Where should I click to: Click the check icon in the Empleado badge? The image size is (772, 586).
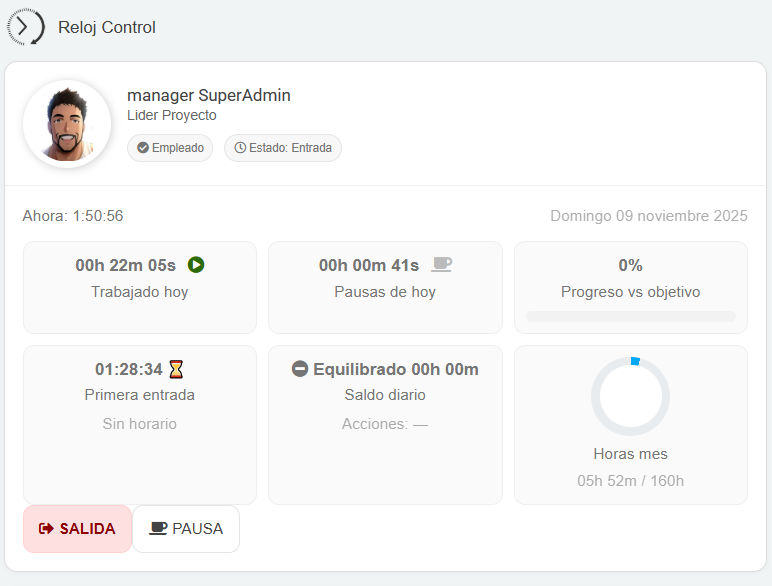click(x=143, y=148)
